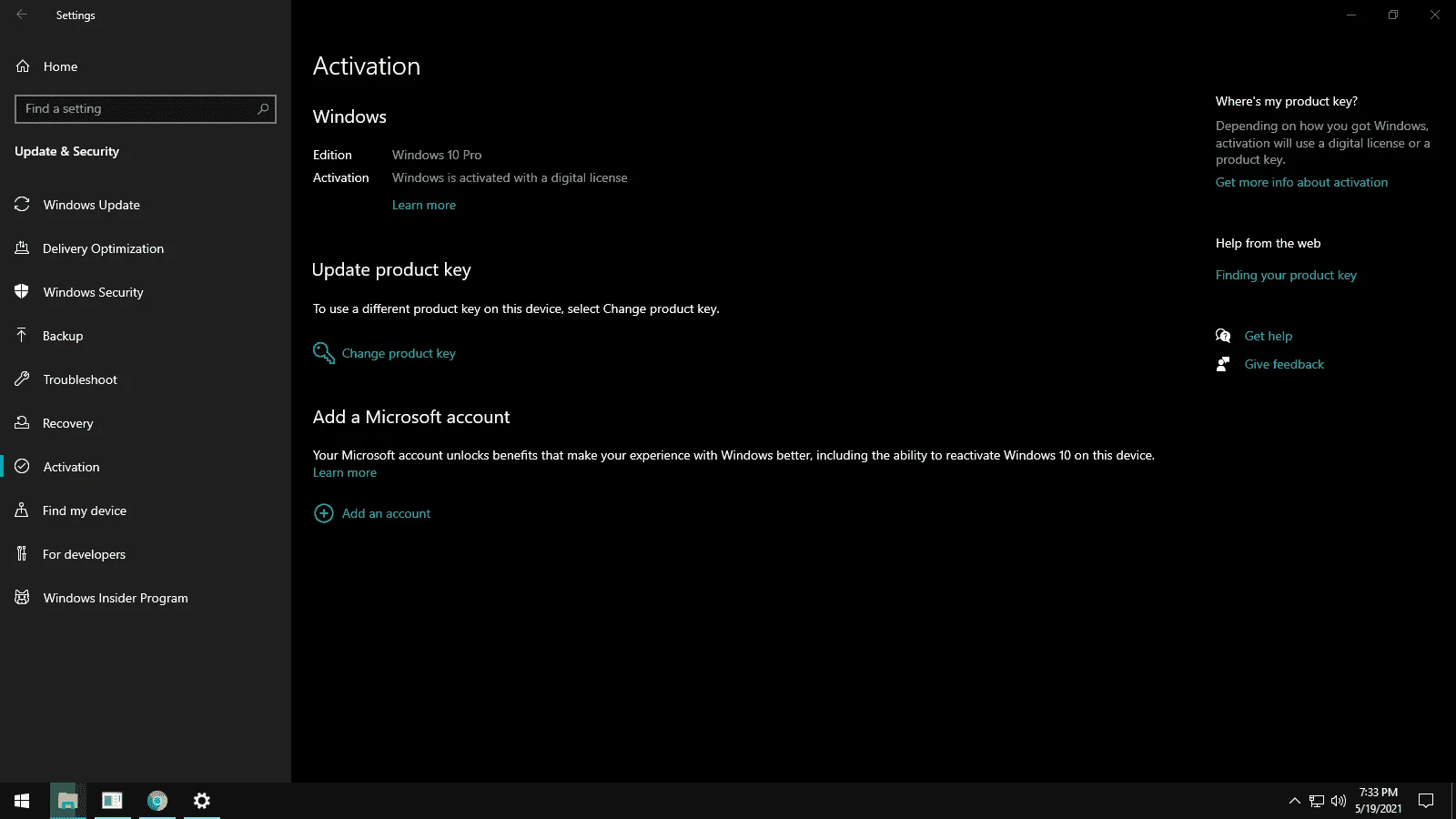Click the Windows 10 Pro edition text

[437, 156]
